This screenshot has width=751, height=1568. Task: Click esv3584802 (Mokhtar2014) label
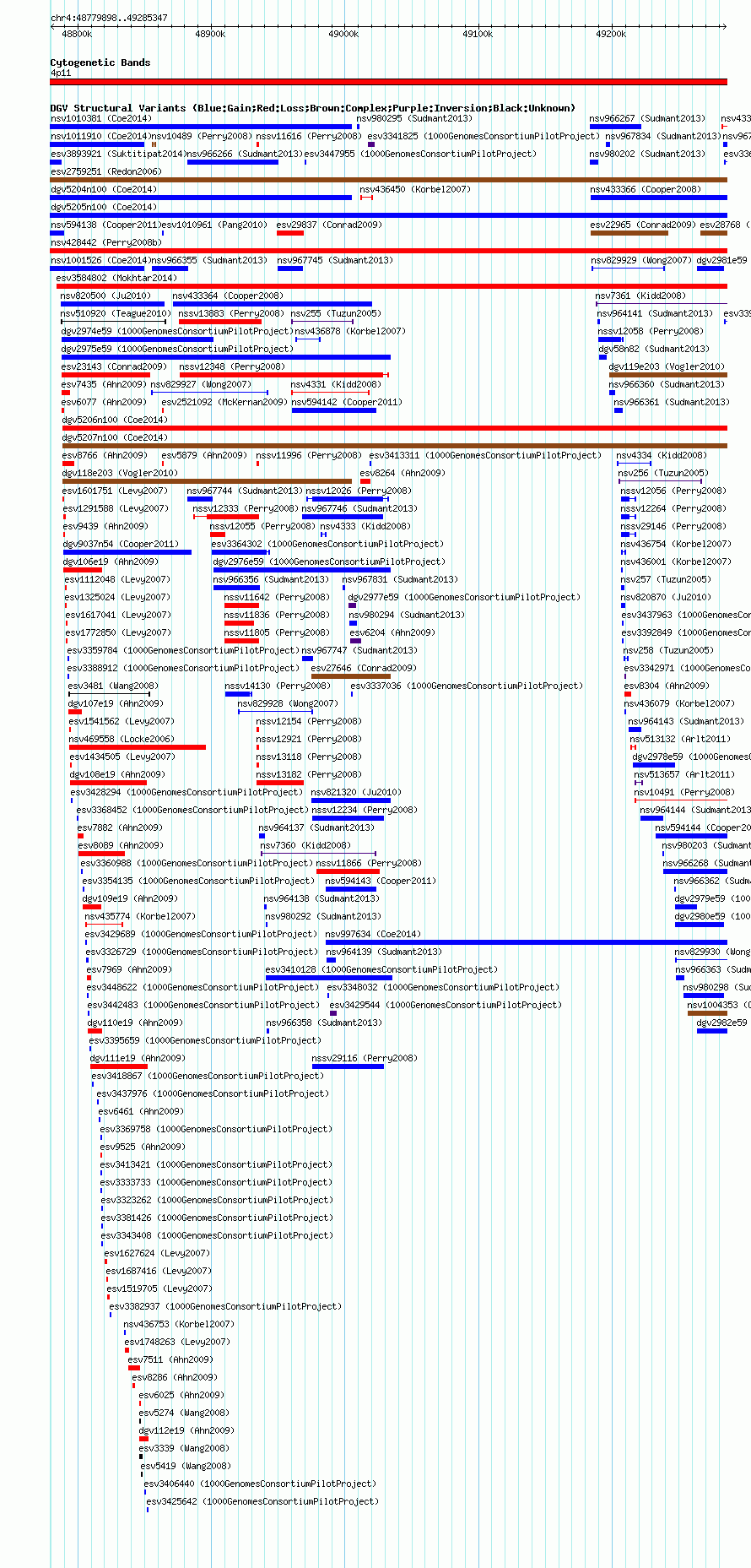point(116,278)
